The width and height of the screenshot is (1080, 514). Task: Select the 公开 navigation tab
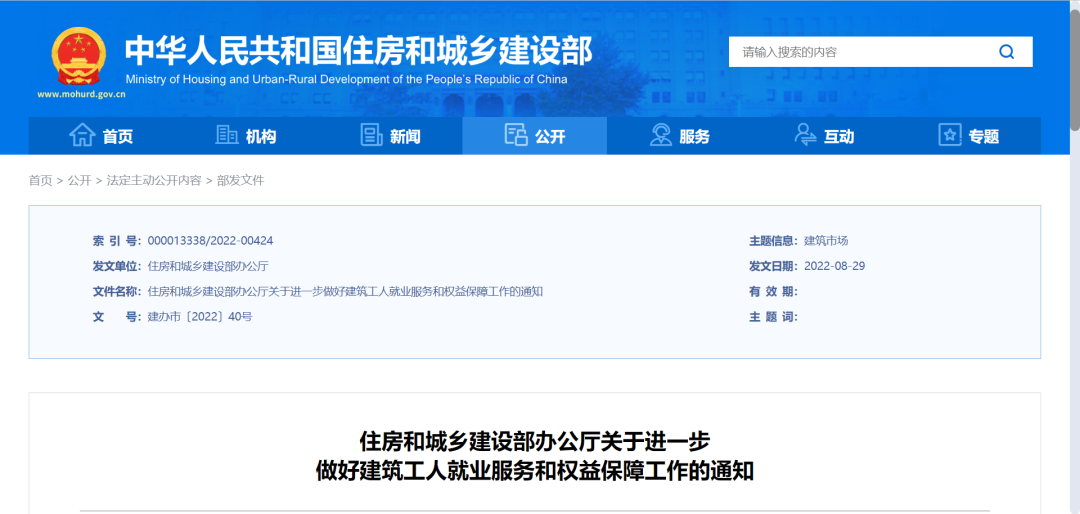click(x=534, y=136)
